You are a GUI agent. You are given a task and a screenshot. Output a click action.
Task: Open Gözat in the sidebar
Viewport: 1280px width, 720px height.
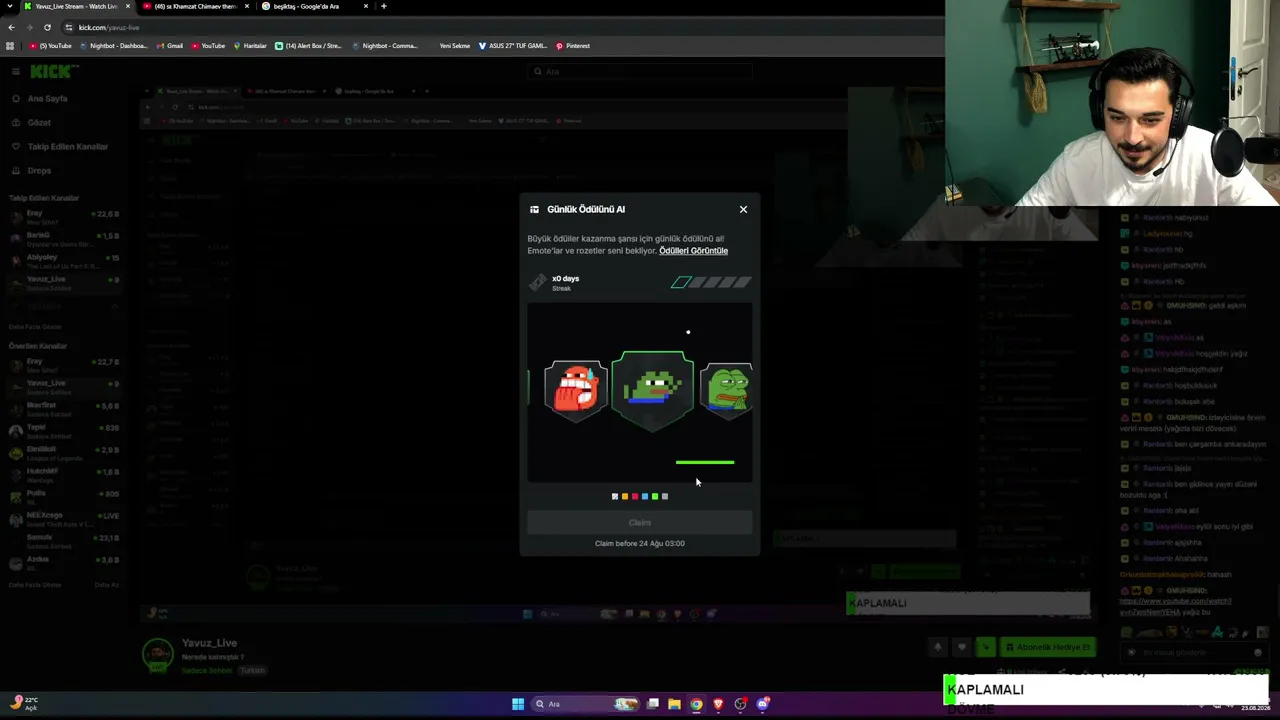click(39, 123)
